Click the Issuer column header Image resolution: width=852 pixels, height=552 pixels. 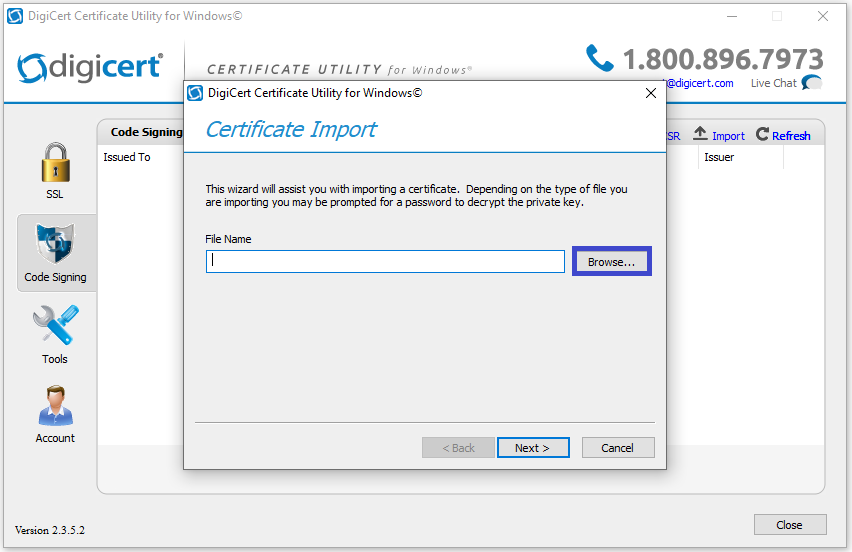[x=719, y=157]
